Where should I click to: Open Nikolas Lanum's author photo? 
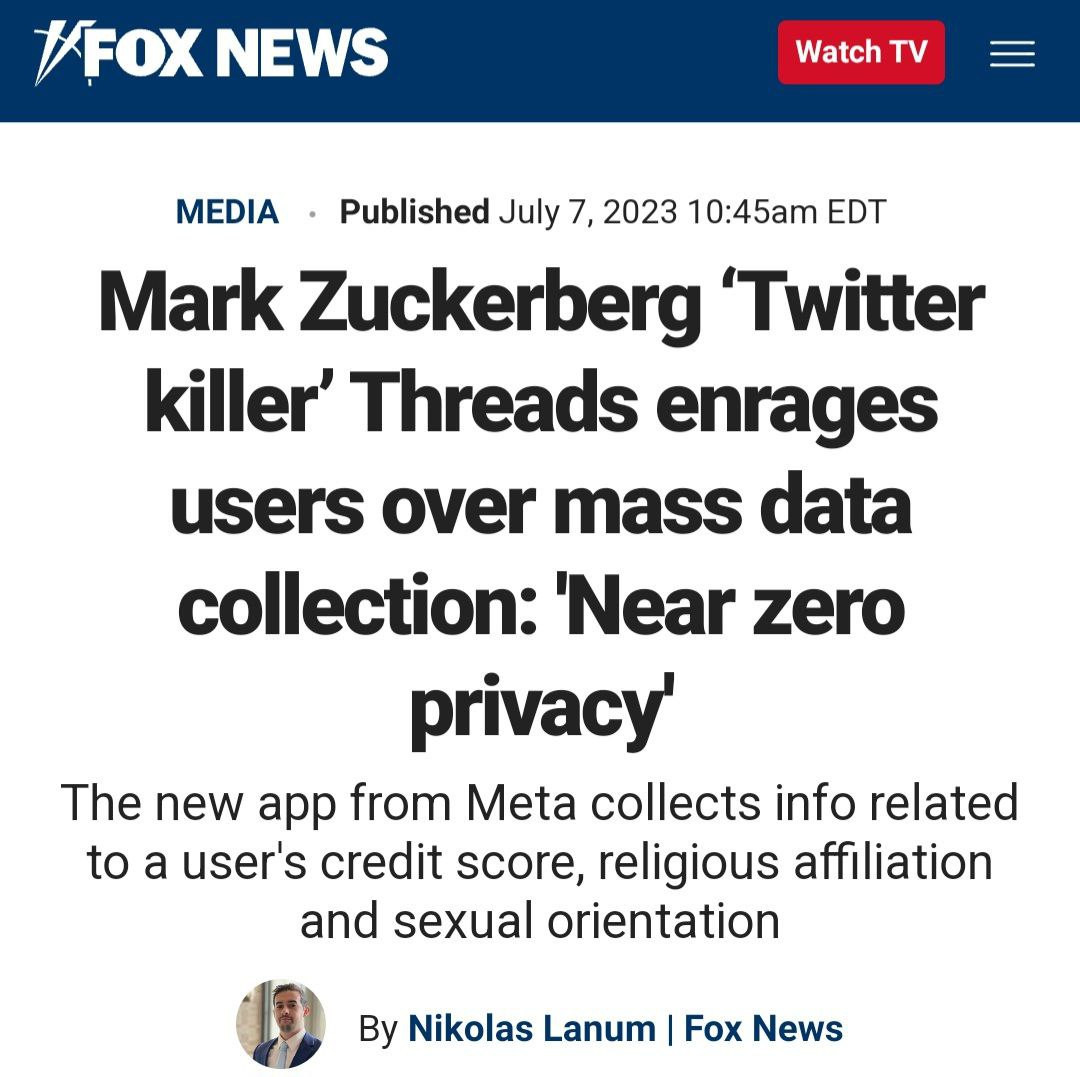(281, 1024)
